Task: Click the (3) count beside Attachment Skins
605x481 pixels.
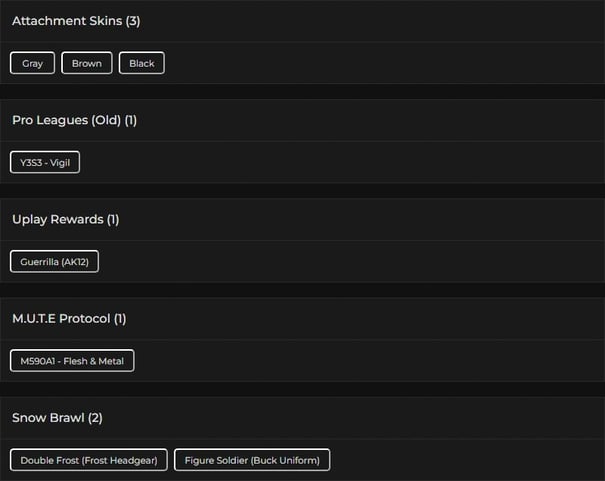Action: pos(133,21)
